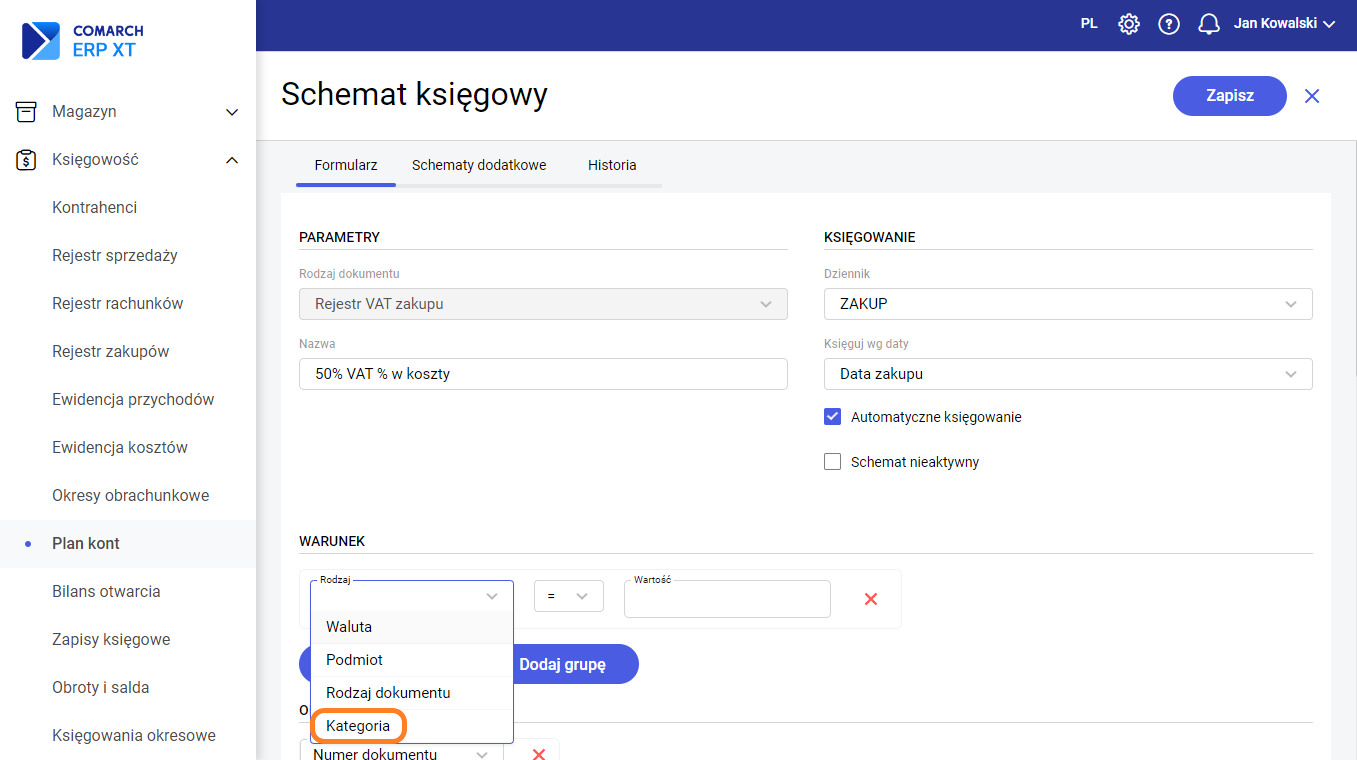Open the settings gear icon

(1129, 24)
